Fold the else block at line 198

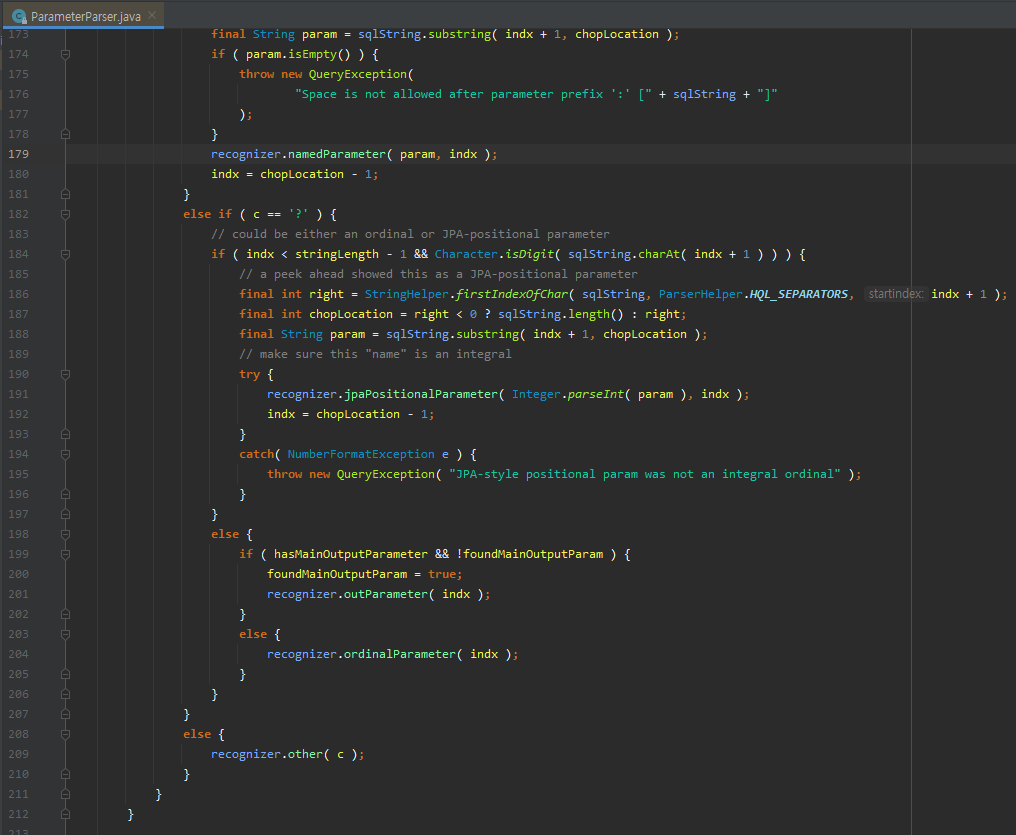pyautogui.click(x=65, y=534)
